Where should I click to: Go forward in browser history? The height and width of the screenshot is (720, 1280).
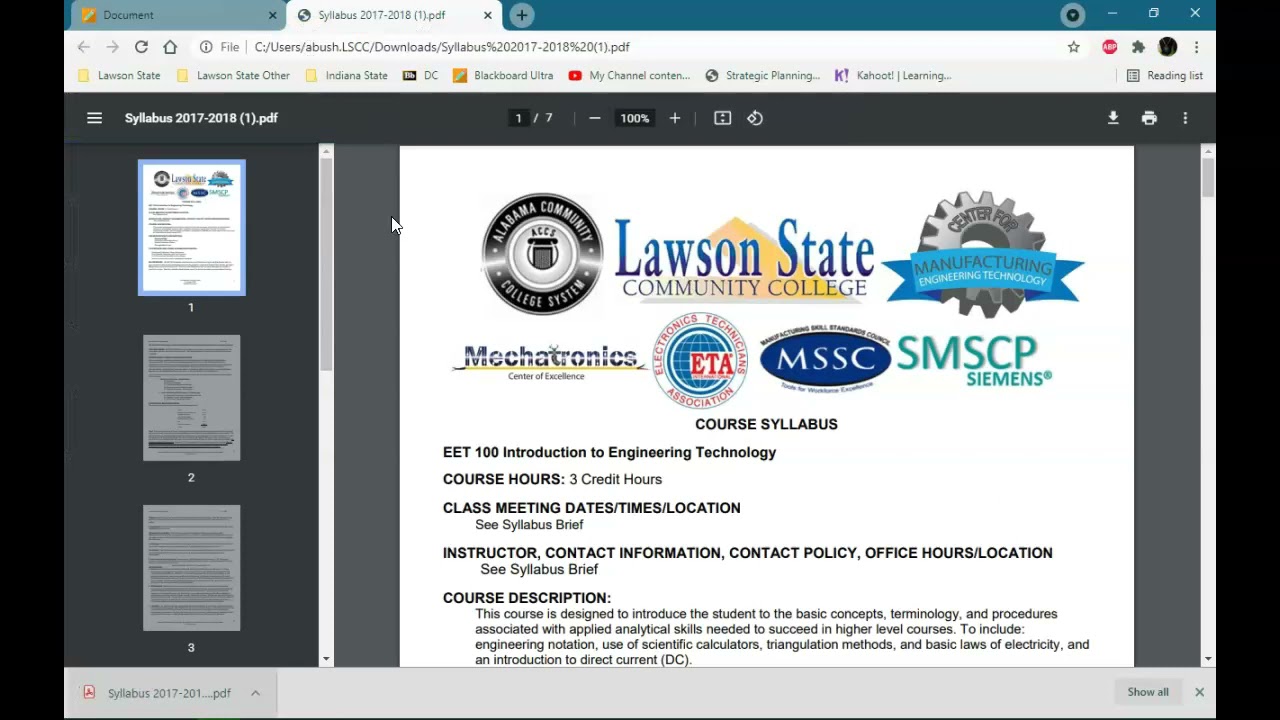[112, 47]
